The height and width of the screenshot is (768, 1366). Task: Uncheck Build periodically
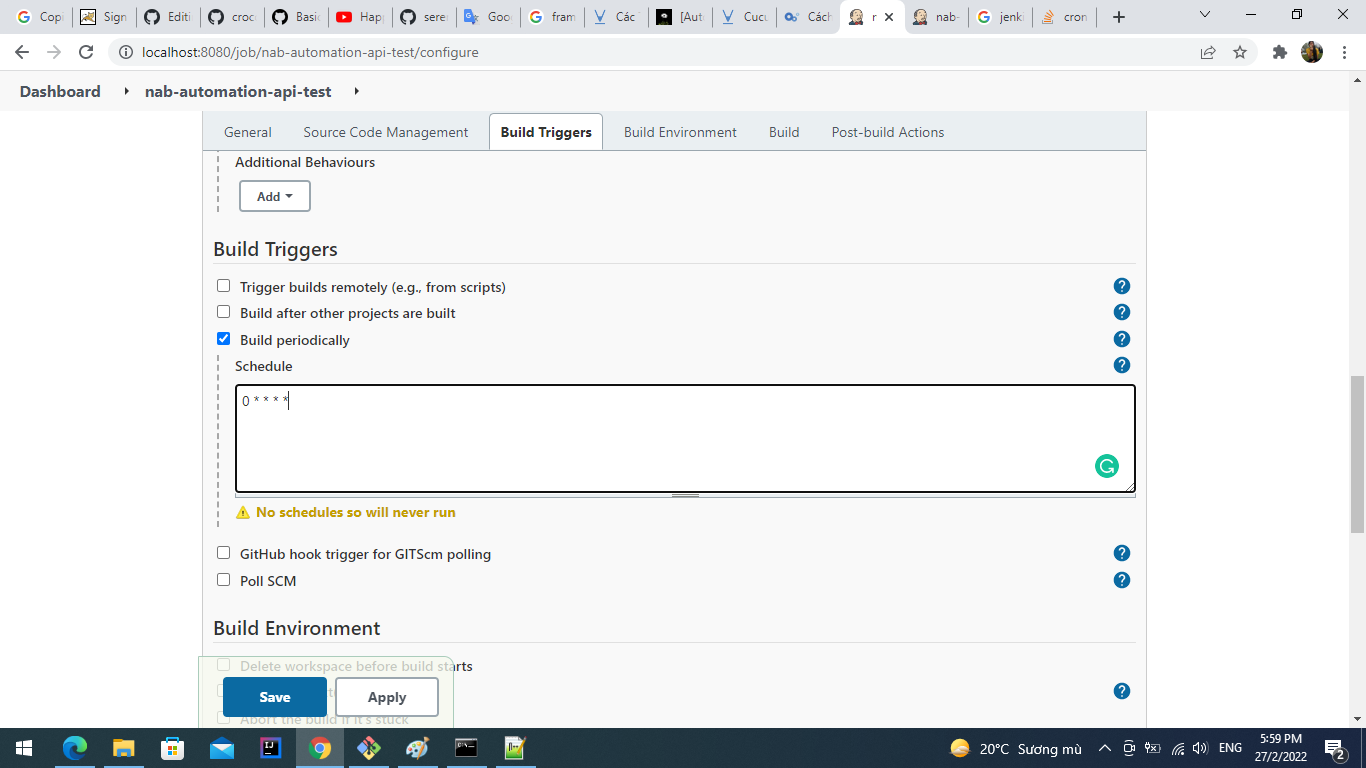click(223, 339)
